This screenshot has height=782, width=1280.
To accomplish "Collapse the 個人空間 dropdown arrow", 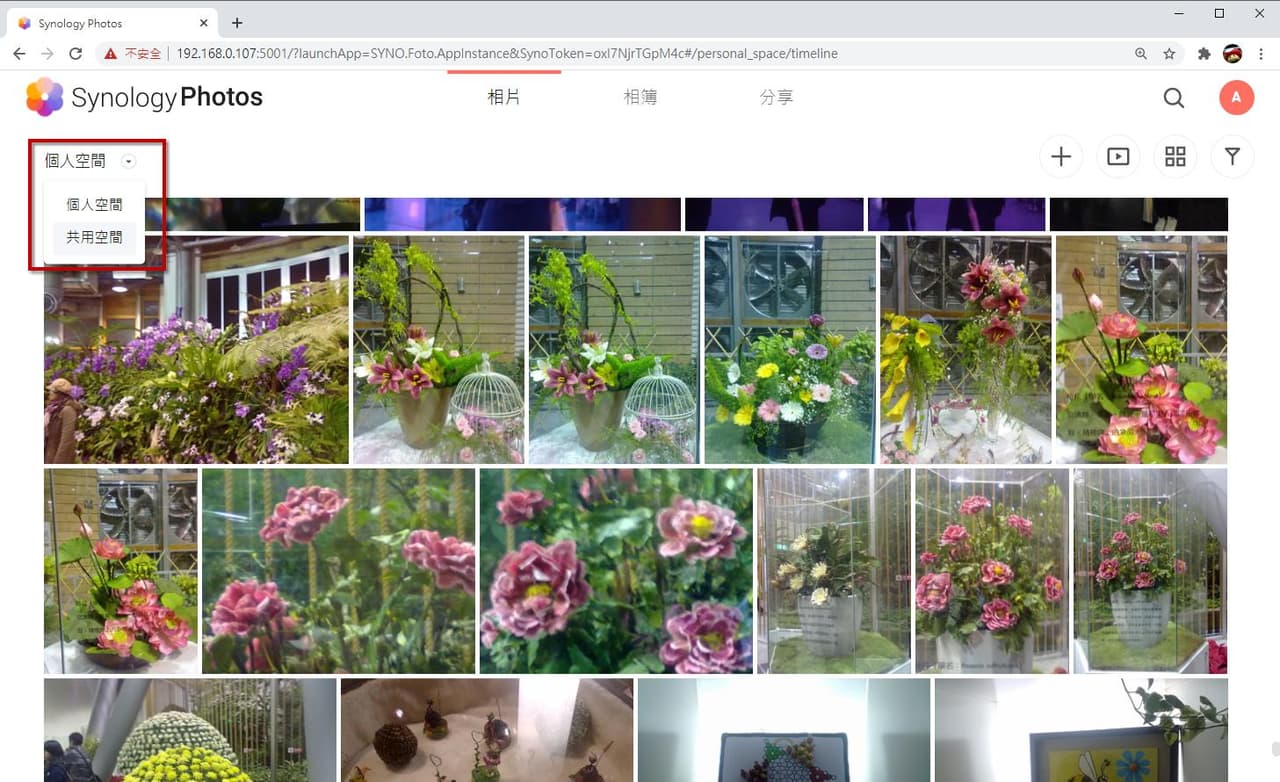I will coord(128,161).
